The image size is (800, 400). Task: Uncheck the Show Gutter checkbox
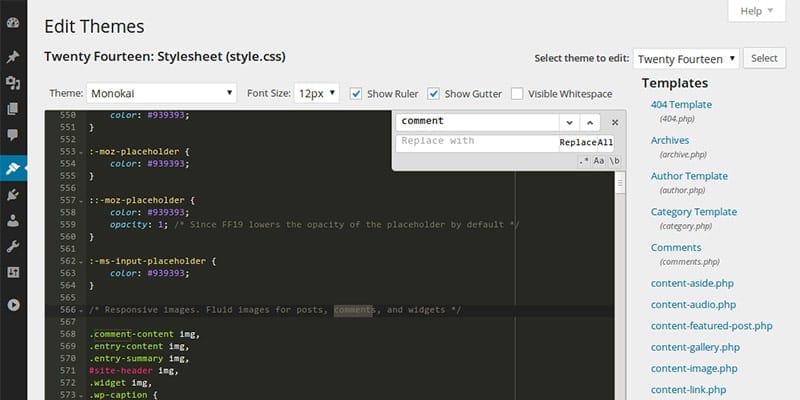click(x=433, y=94)
